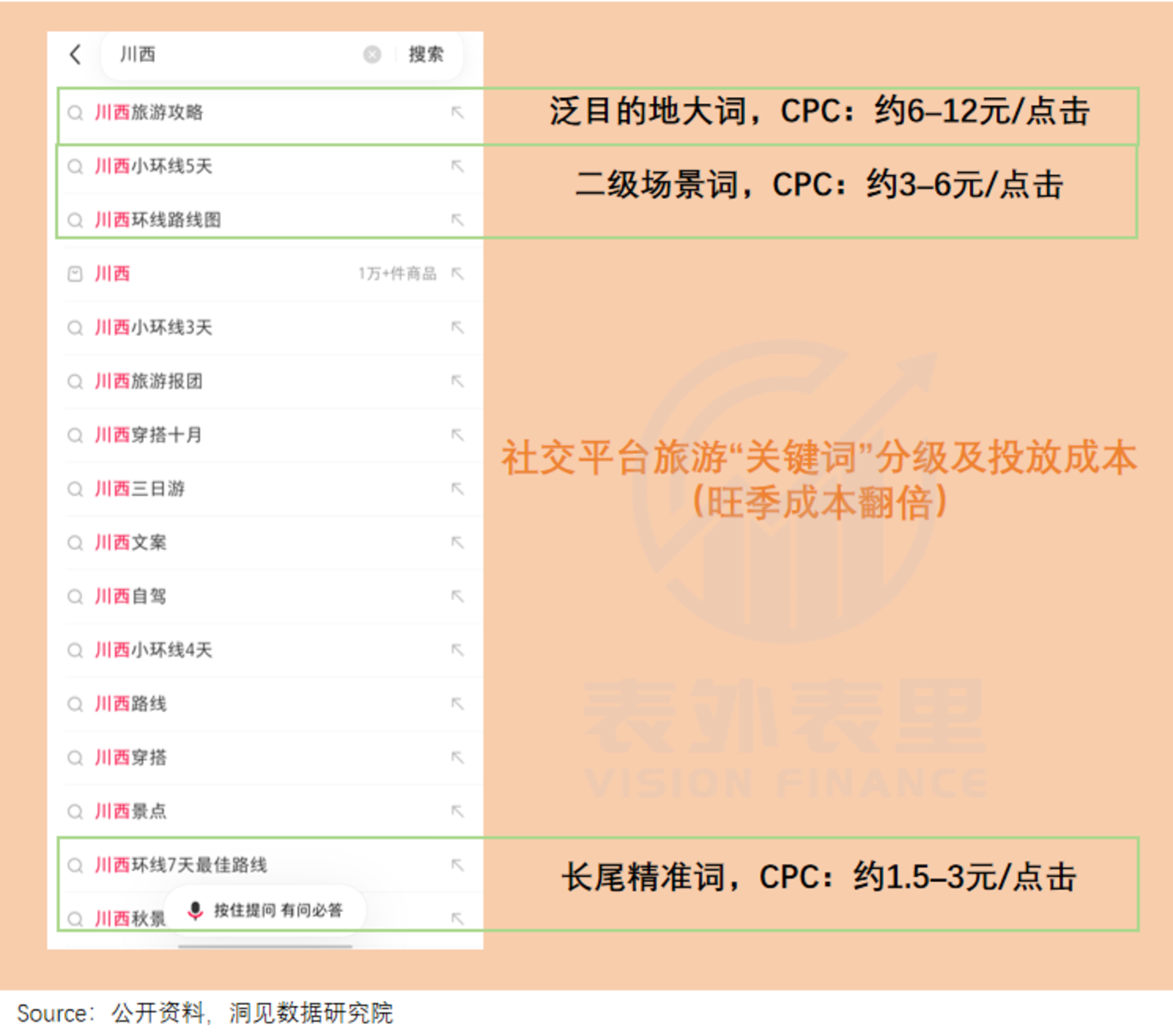The image size is (1173, 1036).
Task: Select the 川西环线7天最佳路线 suggestion
Action: click(266, 866)
